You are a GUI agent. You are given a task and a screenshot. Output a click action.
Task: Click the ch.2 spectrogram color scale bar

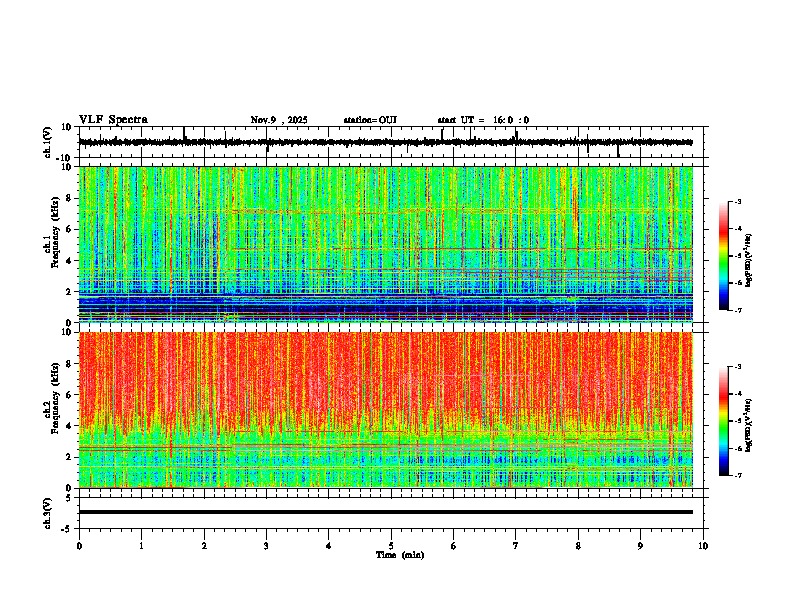point(723,421)
